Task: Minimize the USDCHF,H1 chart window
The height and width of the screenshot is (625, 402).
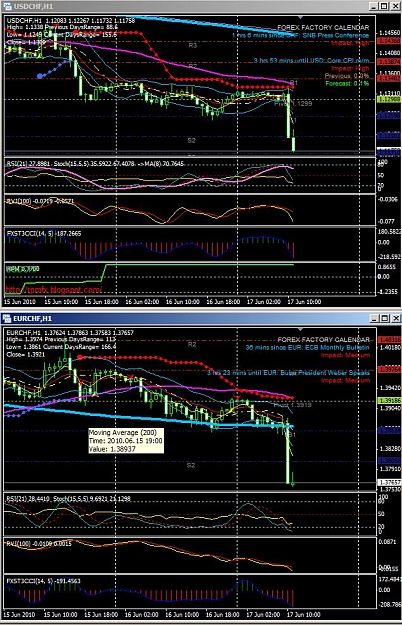Action: [373, 6]
